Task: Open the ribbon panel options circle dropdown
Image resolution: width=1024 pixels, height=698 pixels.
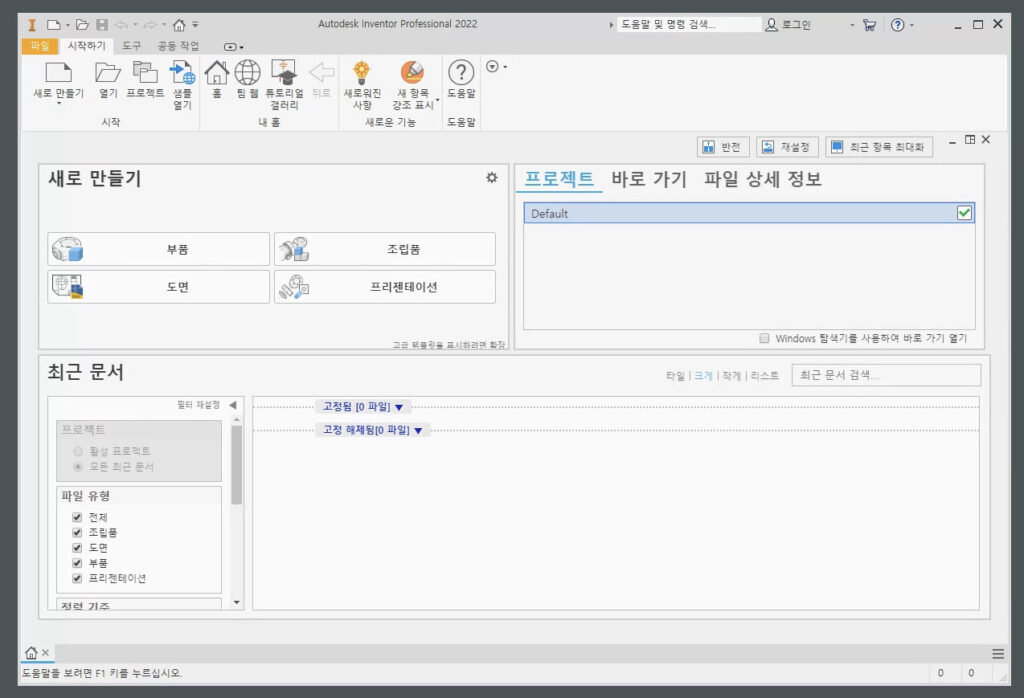Action: [x=496, y=67]
